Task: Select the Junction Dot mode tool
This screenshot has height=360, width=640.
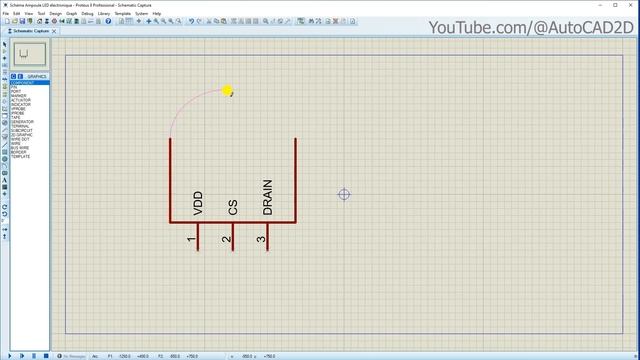Action: tap(4, 58)
